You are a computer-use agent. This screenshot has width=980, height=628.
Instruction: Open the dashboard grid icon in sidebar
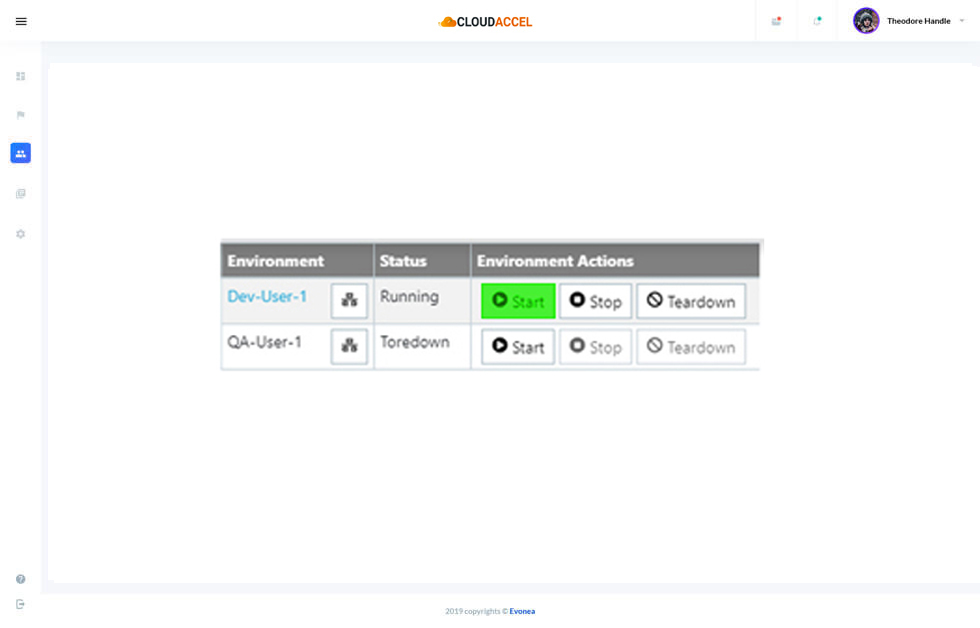point(20,76)
